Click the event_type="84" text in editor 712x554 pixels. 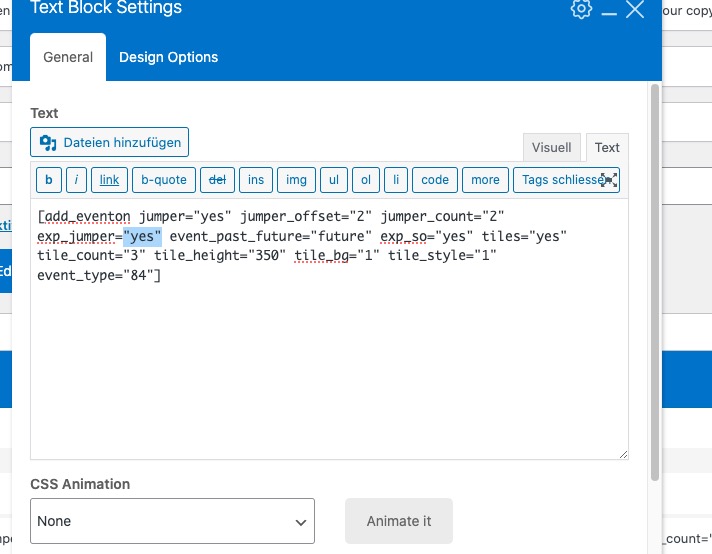(96, 275)
